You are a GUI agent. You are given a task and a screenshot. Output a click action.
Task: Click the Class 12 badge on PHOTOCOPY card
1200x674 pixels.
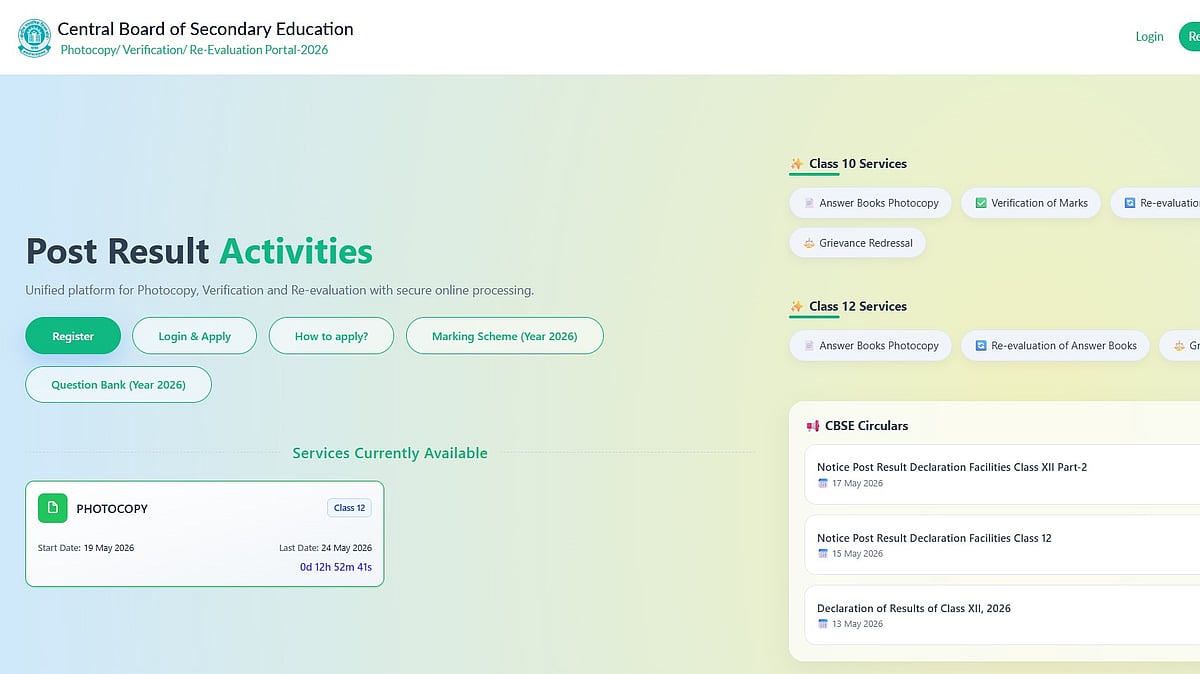[350, 508]
